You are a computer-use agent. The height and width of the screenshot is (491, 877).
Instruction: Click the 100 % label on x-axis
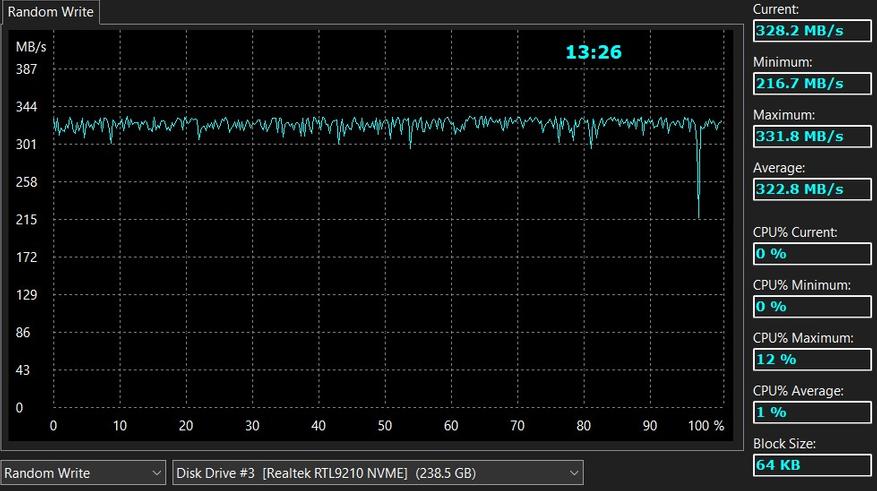tap(706, 426)
